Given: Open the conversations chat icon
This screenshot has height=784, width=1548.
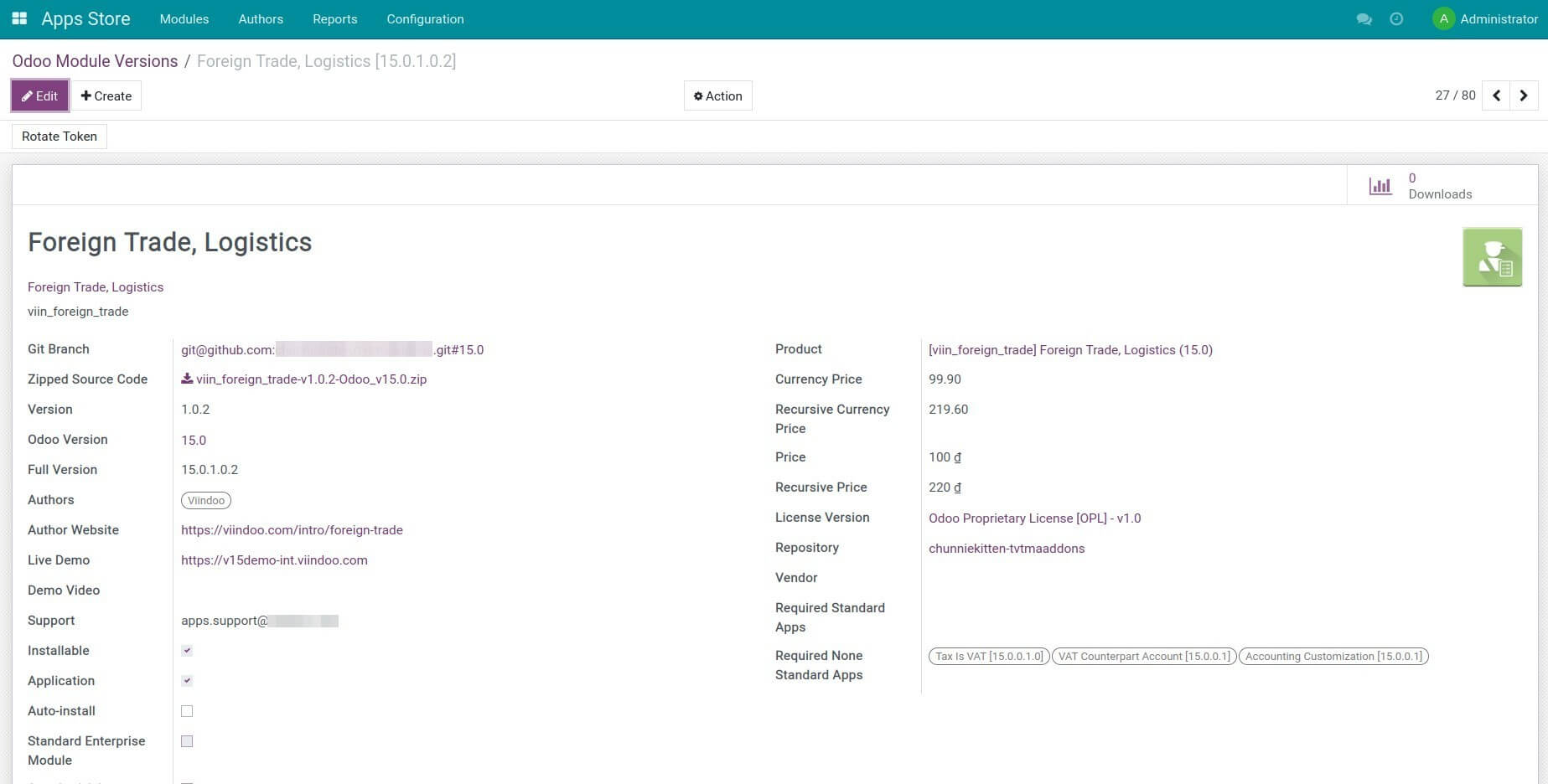Looking at the screenshot, I should pyautogui.click(x=1364, y=19).
